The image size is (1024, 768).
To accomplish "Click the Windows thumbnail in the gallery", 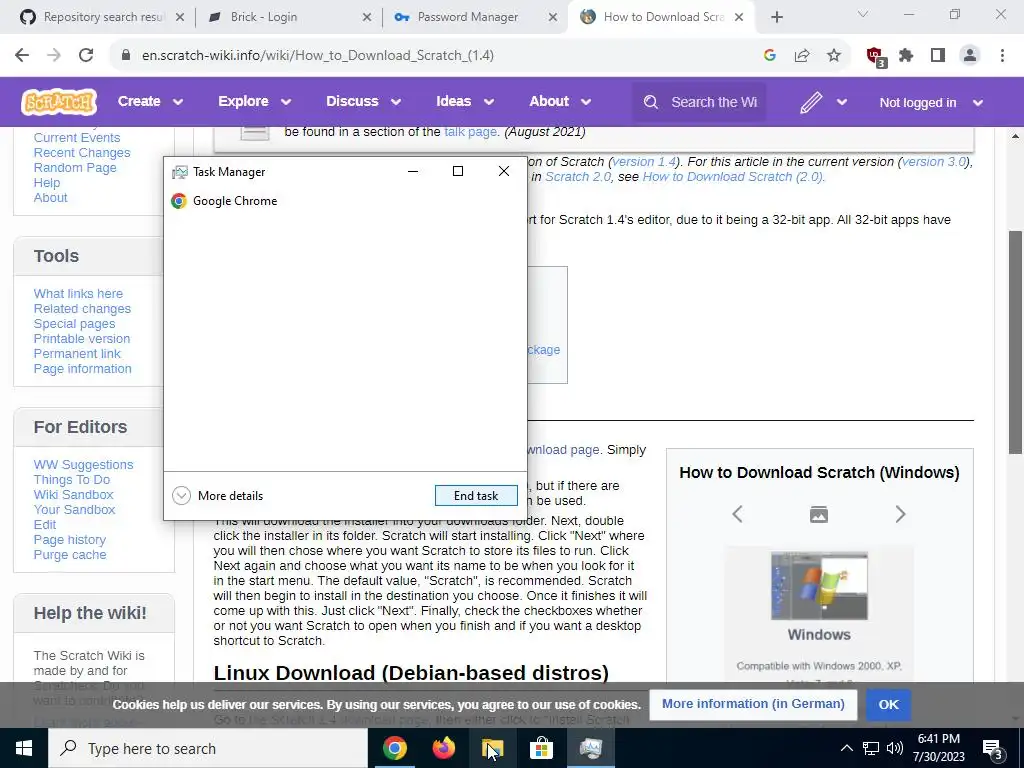I will pos(819,586).
